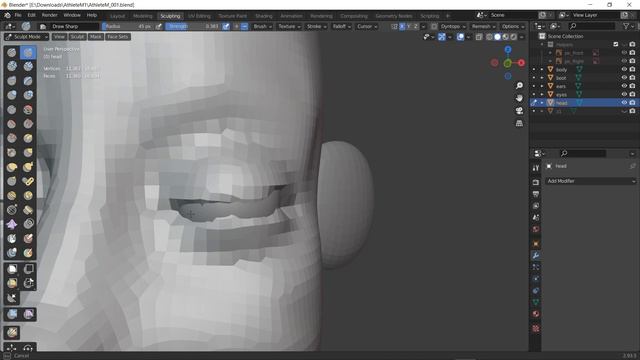640x360 pixels.
Task: Select the Draw Face Sets tool
Action: tap(28, 238)
